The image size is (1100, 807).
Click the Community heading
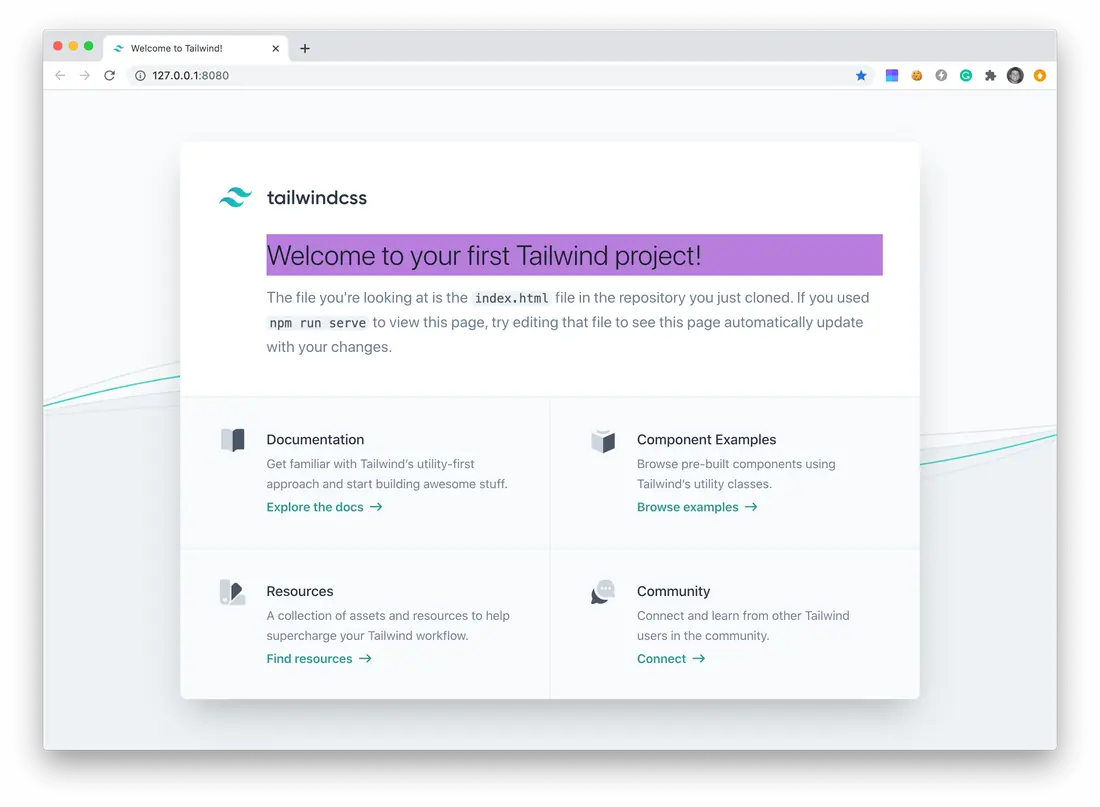(673, 592)
